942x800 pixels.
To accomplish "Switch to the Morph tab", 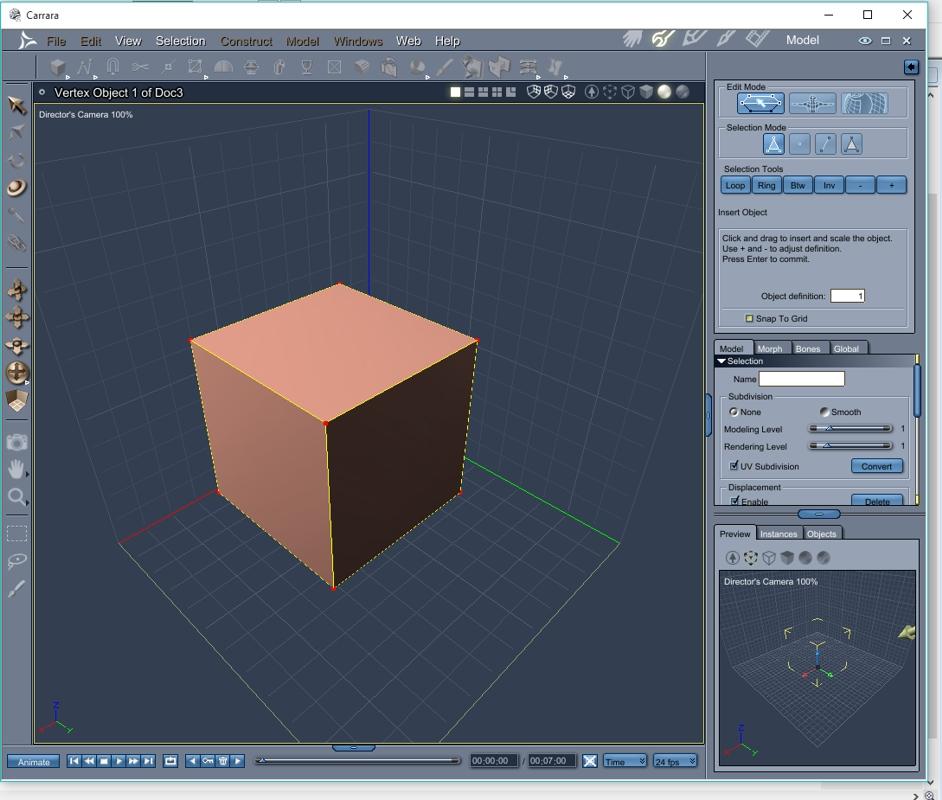I will [770, 348].
